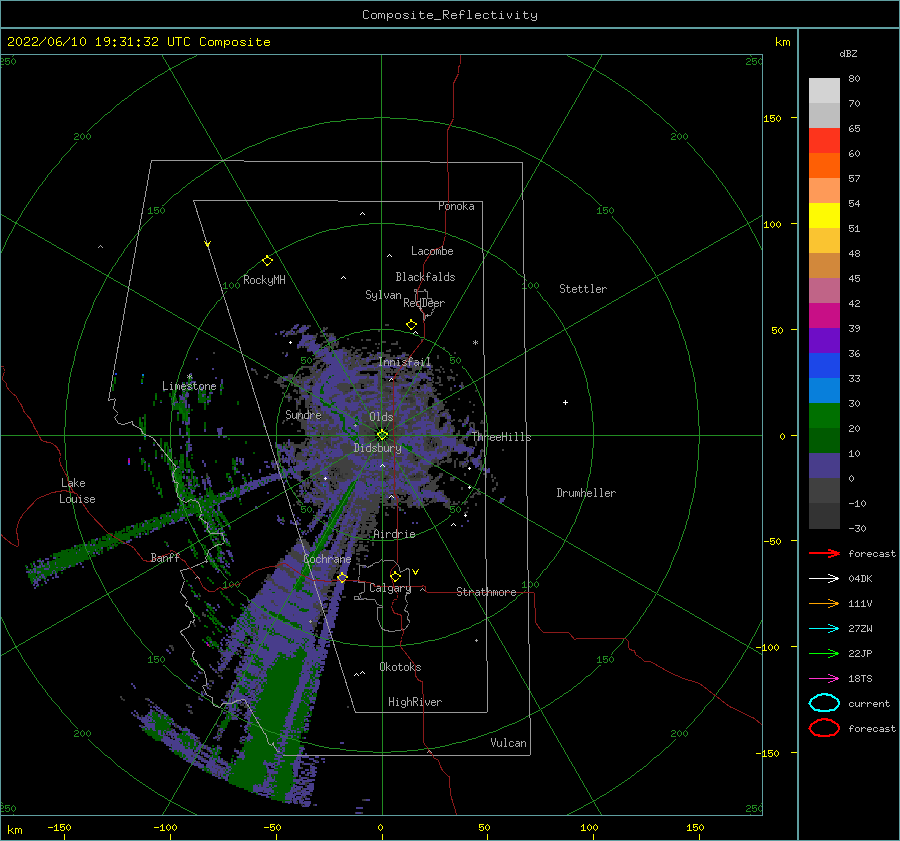This screenshot has height=841, width=900.
Task: Click the Cochrane town label
Action: 327,559
